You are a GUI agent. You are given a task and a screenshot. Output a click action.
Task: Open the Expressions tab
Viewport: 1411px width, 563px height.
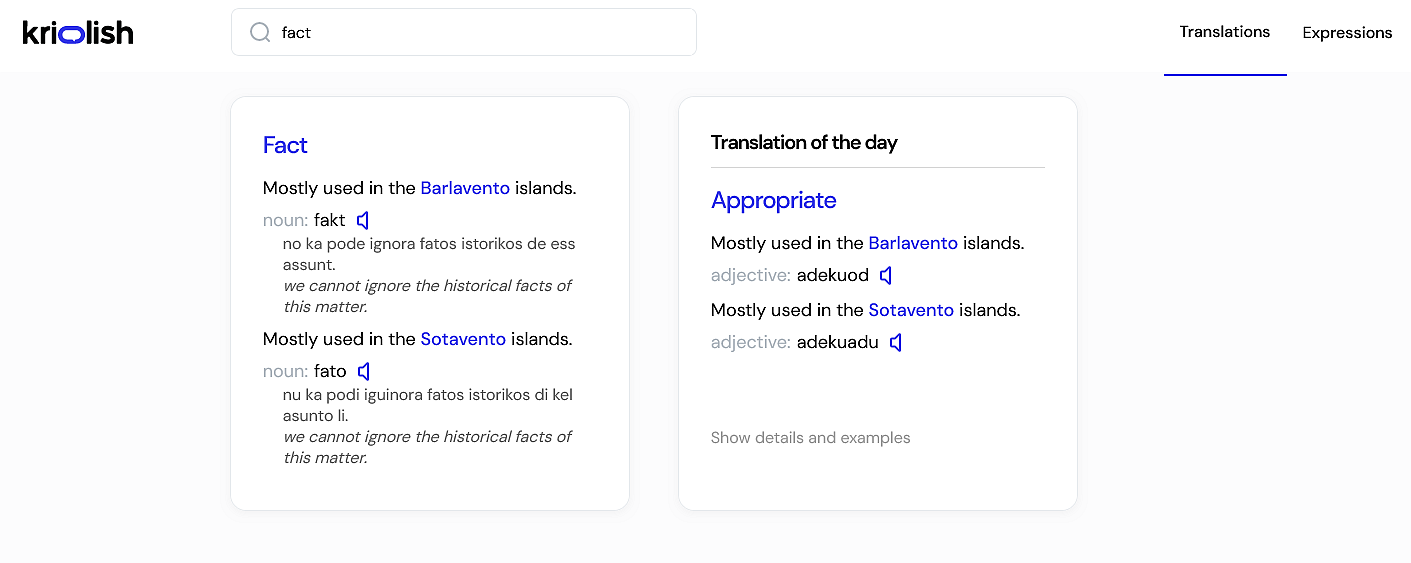[1347, 33]
